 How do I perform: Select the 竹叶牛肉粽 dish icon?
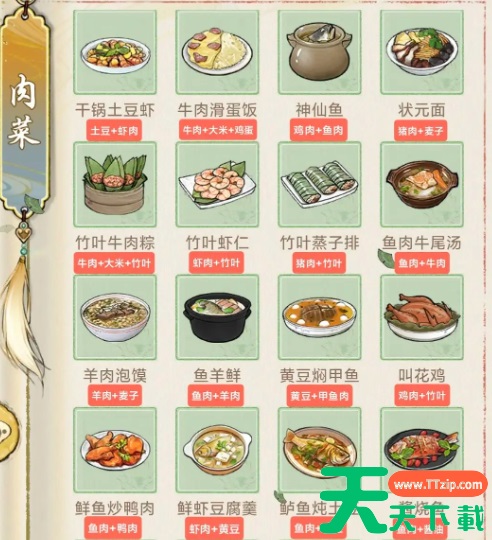[x=115, y=184]
